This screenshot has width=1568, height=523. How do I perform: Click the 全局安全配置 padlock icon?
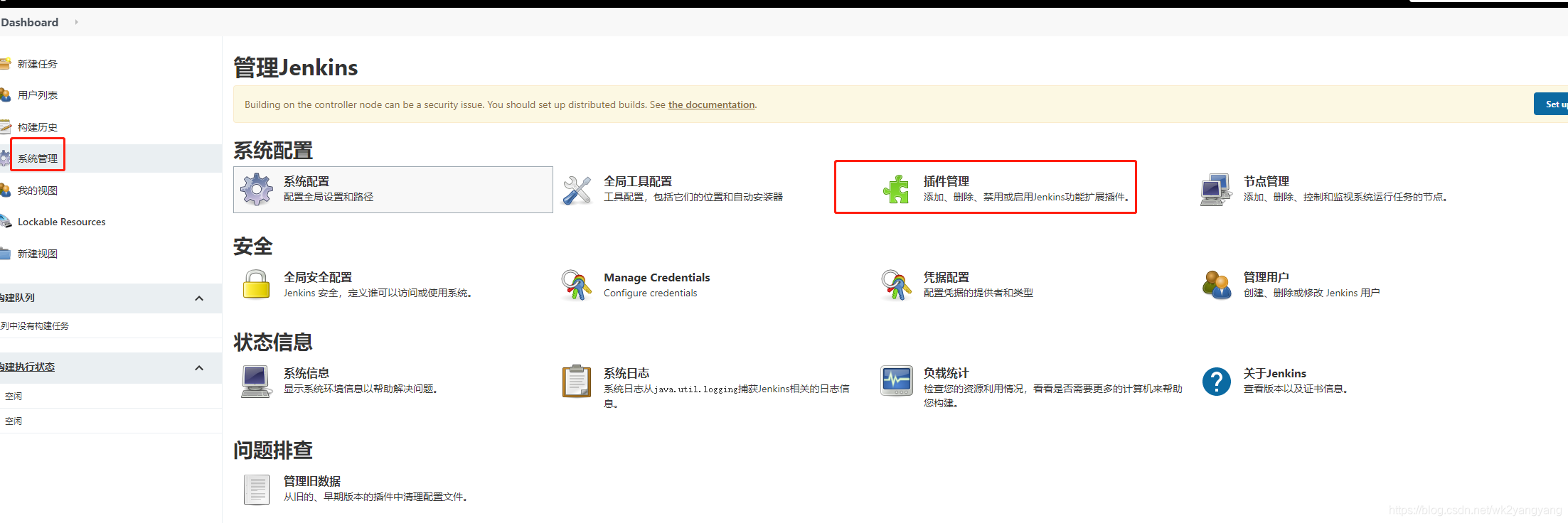coord(256,284)
